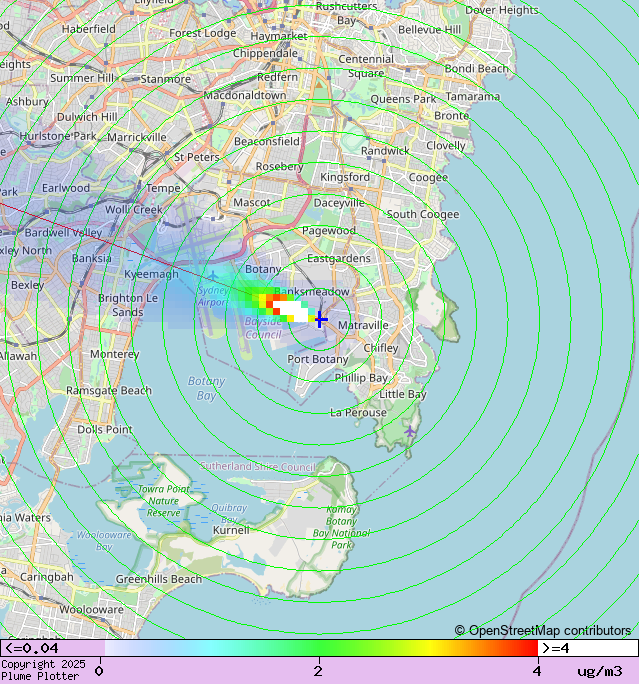The height and width of the screenshot is (684, 639).
Task: Click the Bondi Beach label
Action: 476,69
